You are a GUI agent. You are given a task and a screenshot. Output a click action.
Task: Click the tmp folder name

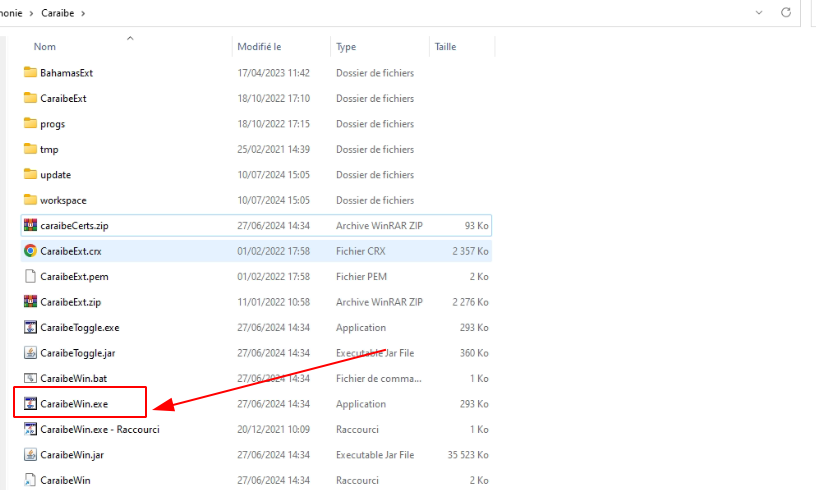[49, 150]
